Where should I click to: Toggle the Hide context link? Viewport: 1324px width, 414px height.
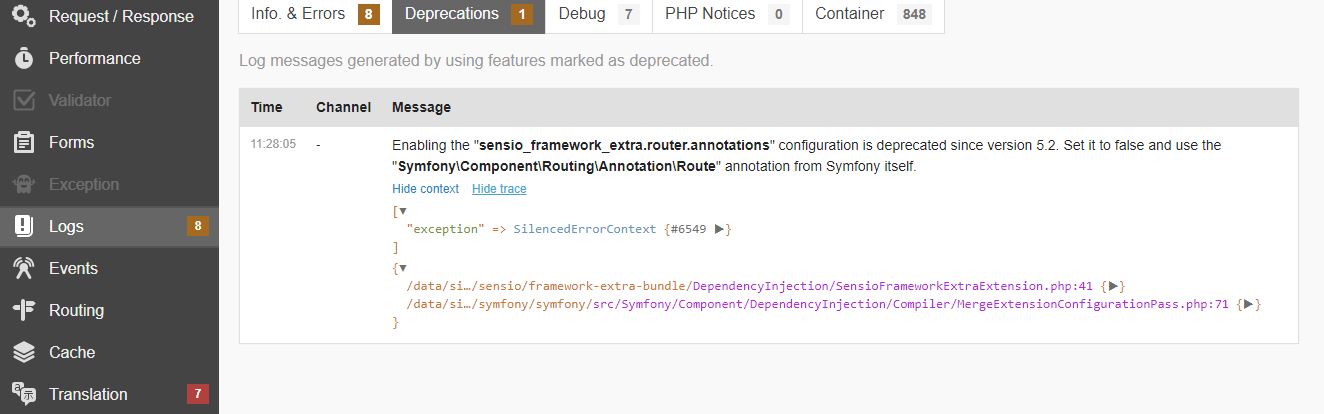click(425, 189)
